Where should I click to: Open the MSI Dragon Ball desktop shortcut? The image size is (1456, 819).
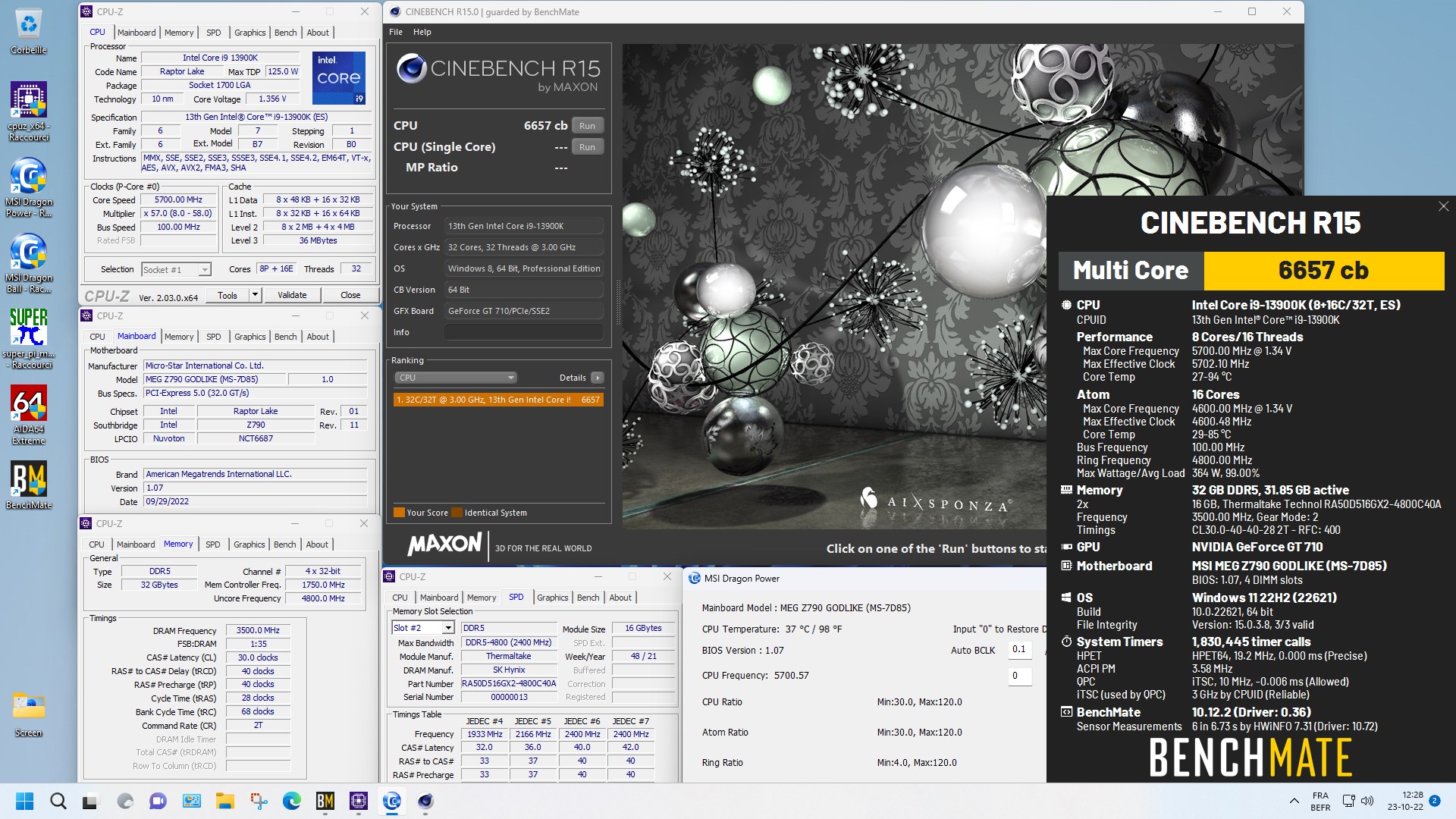29,263
